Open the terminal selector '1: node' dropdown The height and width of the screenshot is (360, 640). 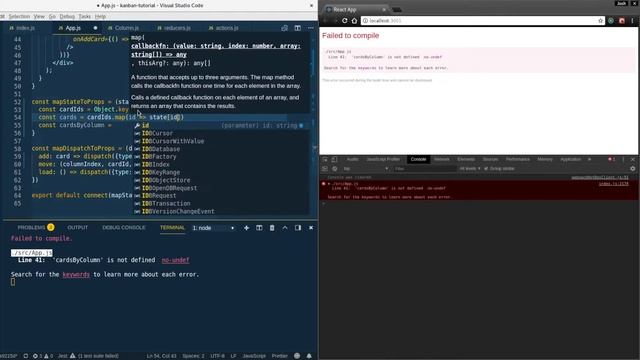[x=213, y=228]
